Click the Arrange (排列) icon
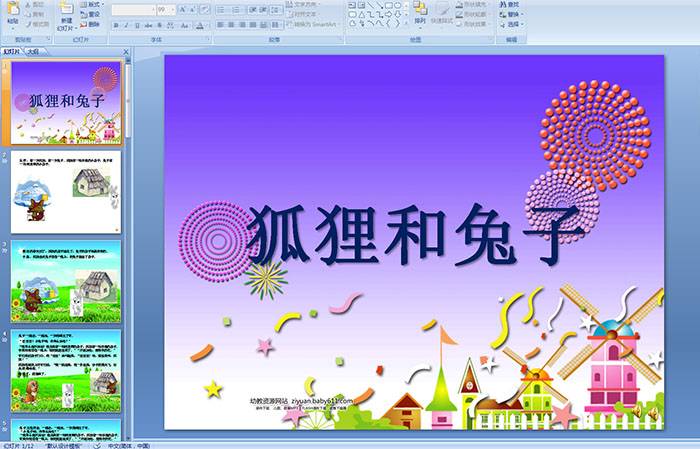This screenshot has width=700, height=449. 419,14
